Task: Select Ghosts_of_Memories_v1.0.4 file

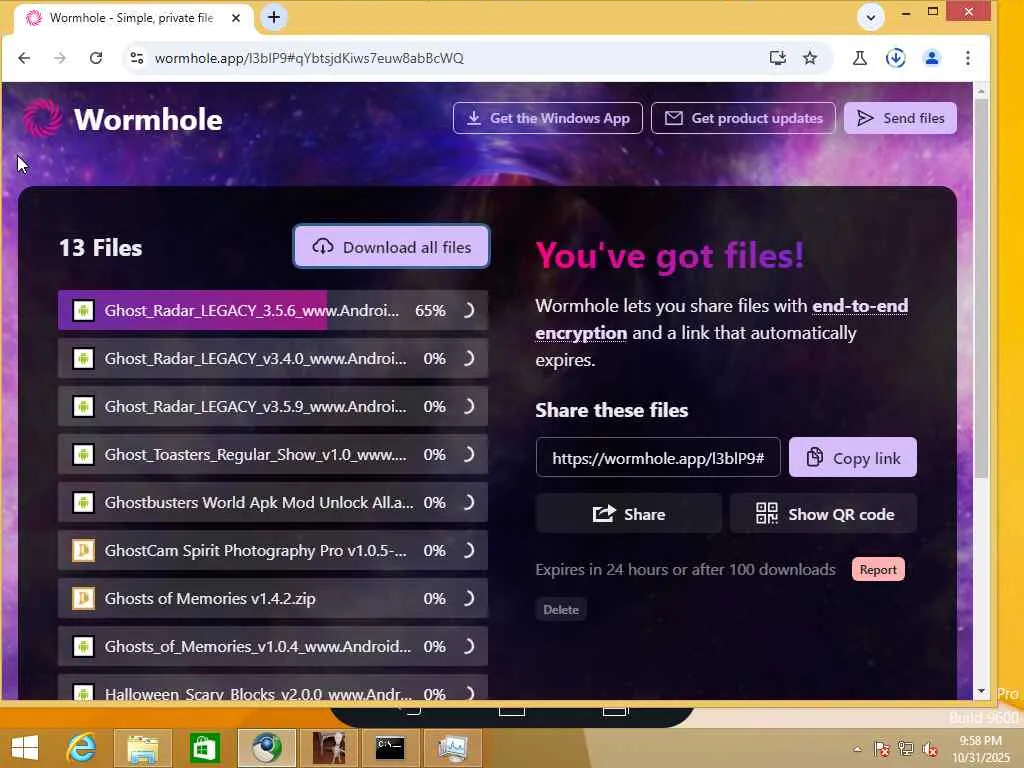Action: pos(272,647)
